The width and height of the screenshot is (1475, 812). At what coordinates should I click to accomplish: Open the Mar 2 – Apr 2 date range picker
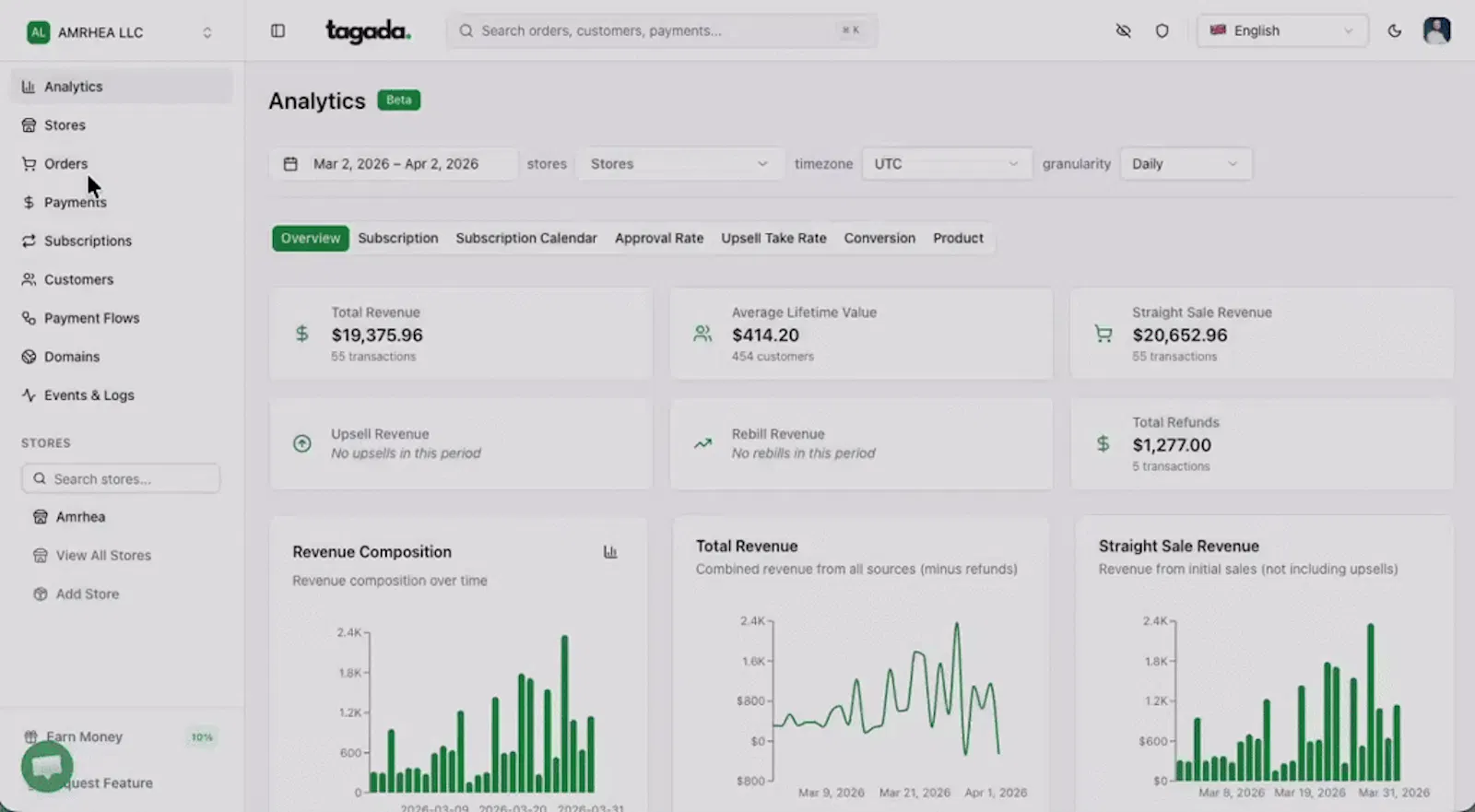coord(394,164)
